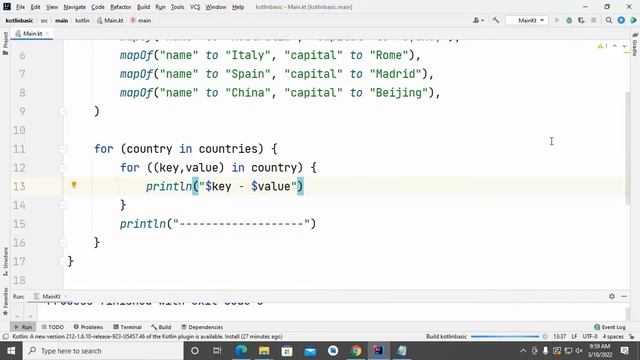640x360 pixels.
Task: Open the Gradle side panel
Action: tap(635, 44)
